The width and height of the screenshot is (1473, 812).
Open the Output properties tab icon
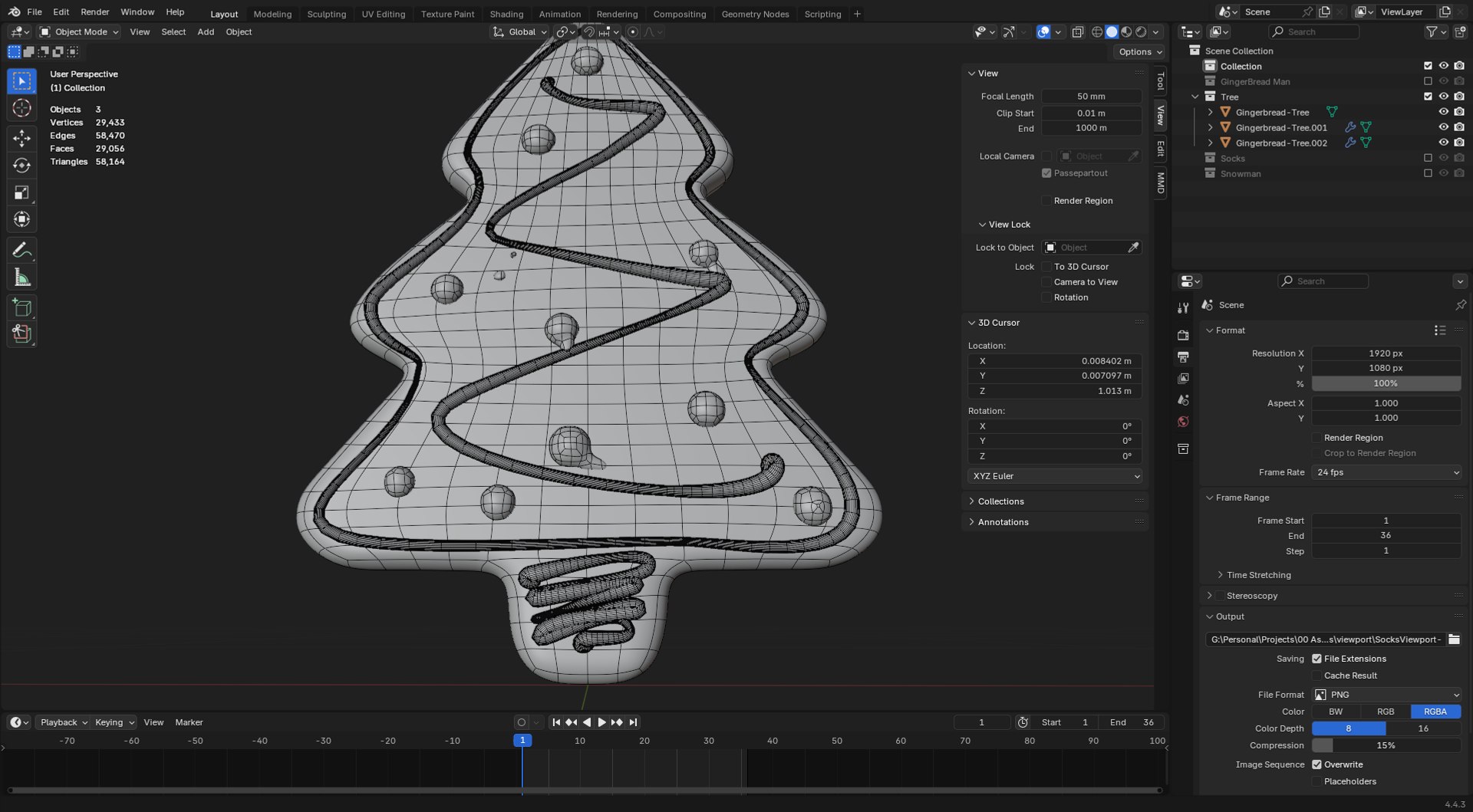click(1183, 357)
